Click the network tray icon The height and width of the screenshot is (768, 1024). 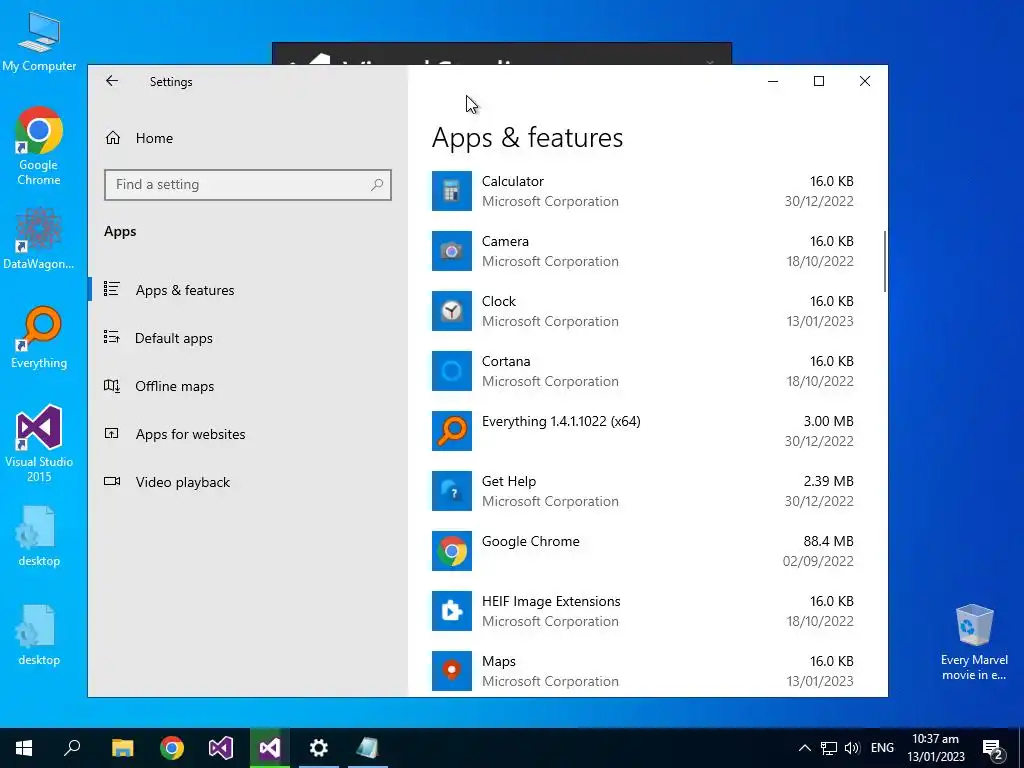pyautogui.click(x=829, y=748)
